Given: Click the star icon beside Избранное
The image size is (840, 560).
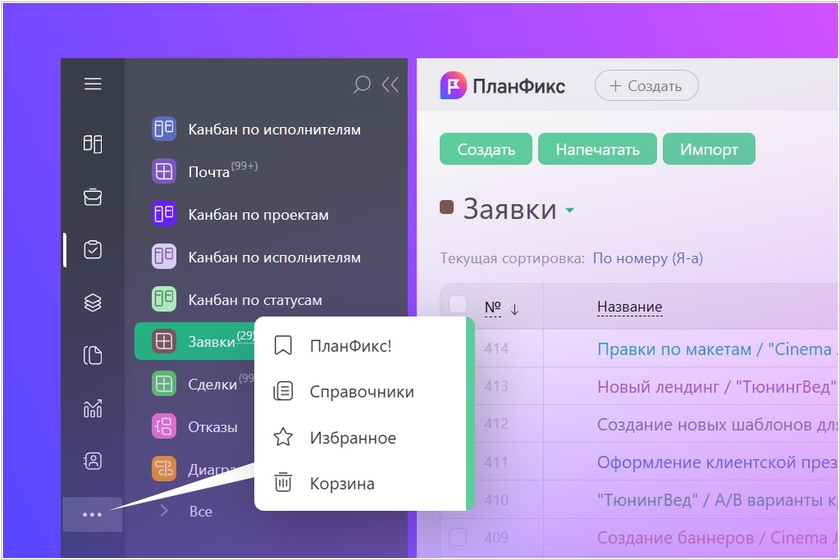Looking at the screenshot, I should tap(283, 437).
